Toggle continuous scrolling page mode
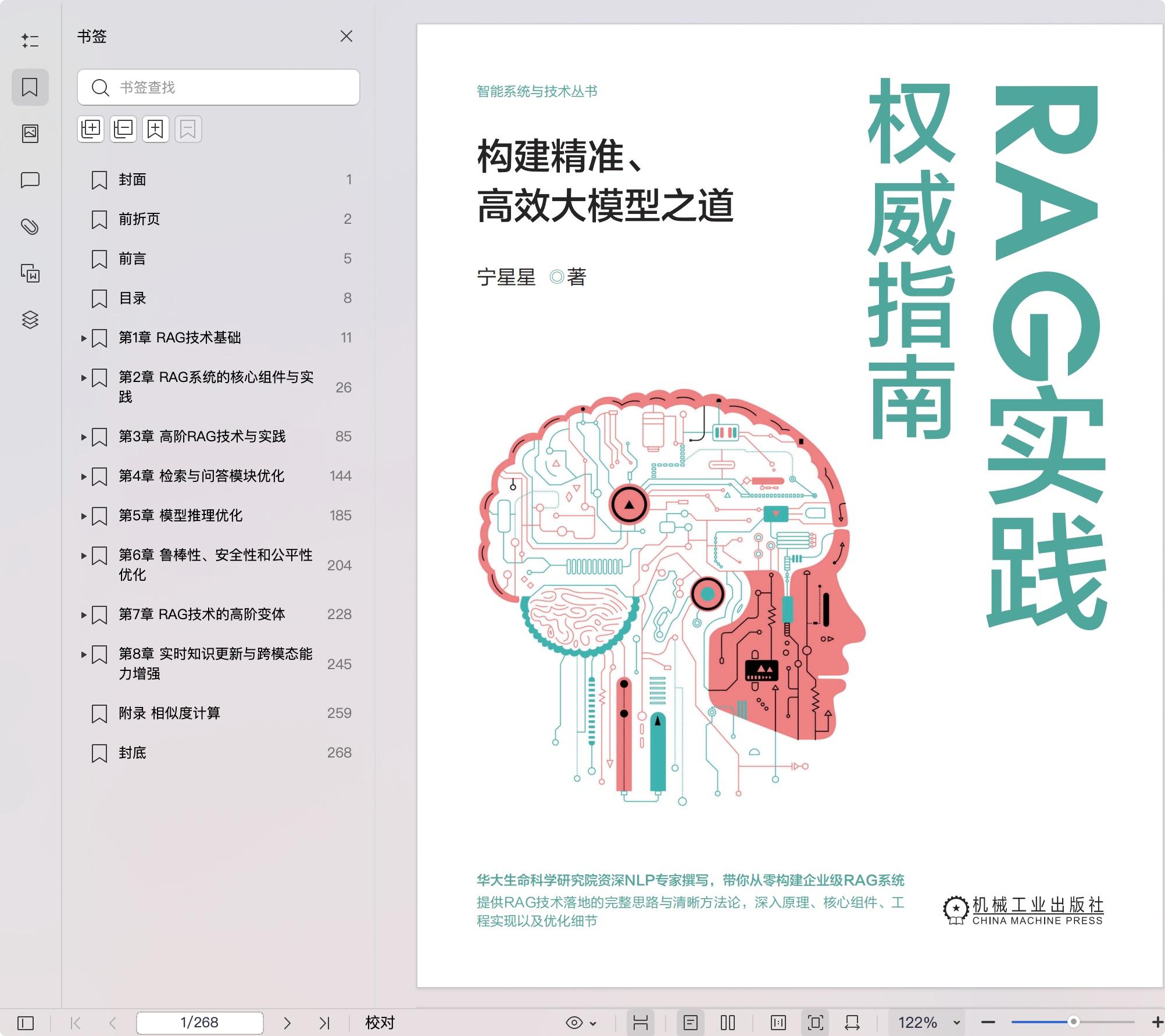Viewport: 1165px width, 1036px height. pos(642,1022)
